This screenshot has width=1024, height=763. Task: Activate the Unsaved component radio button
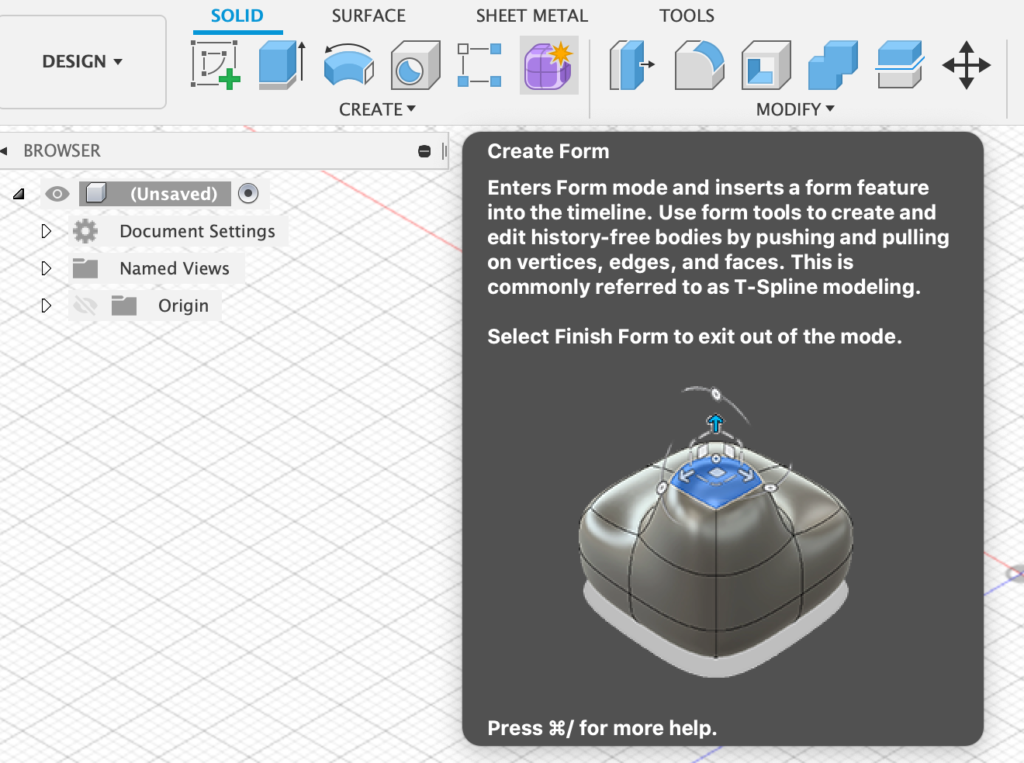point(248,194)
